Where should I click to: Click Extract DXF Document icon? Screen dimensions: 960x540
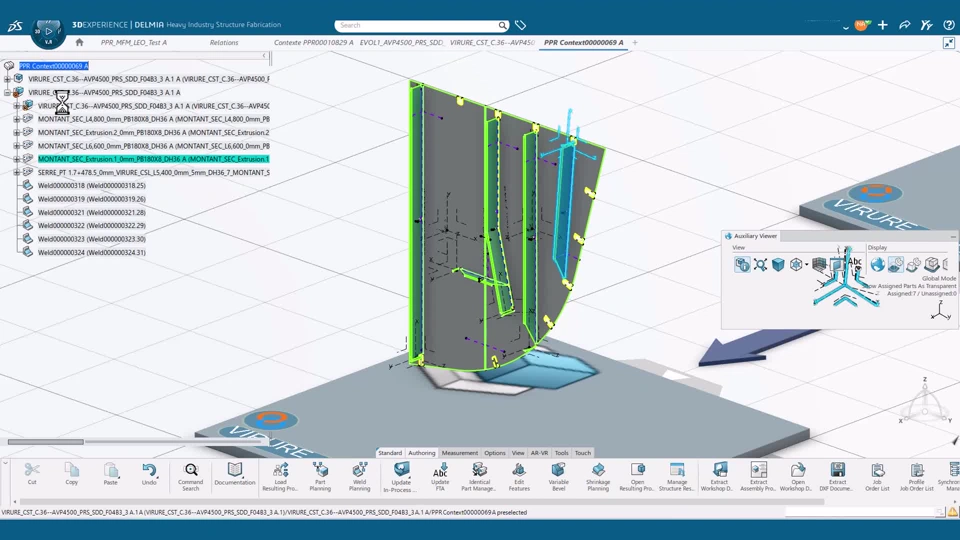click(x=838, y=470)
